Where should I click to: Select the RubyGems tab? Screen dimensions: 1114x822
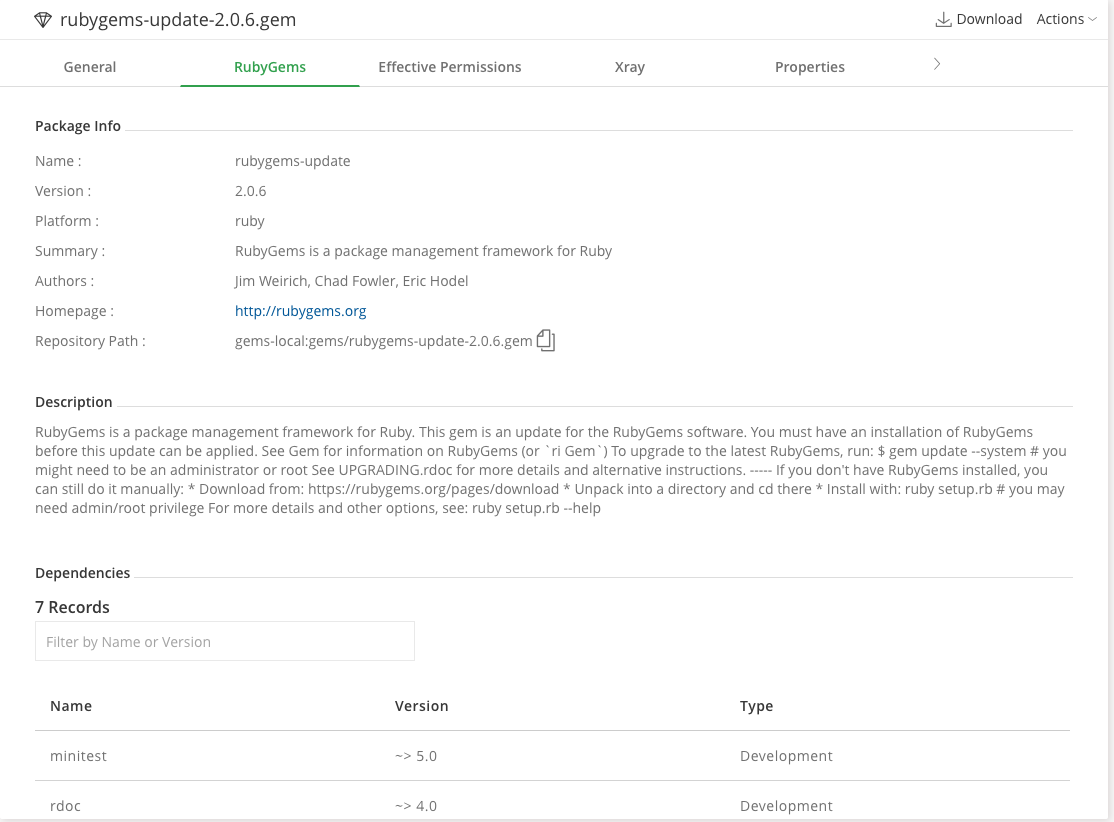pyautogui.click(x=270, y=67)
